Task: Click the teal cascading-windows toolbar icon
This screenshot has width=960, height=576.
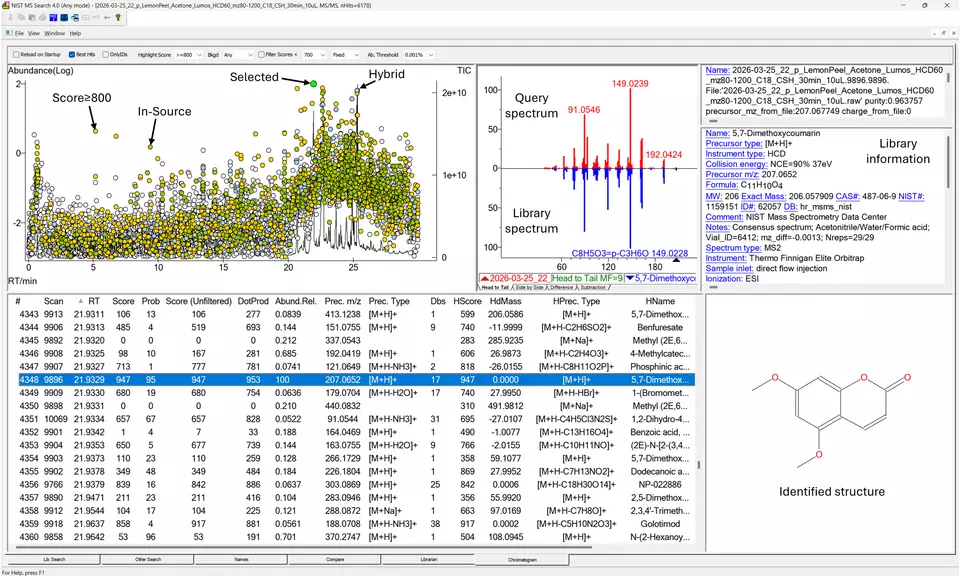Action: 75,18
